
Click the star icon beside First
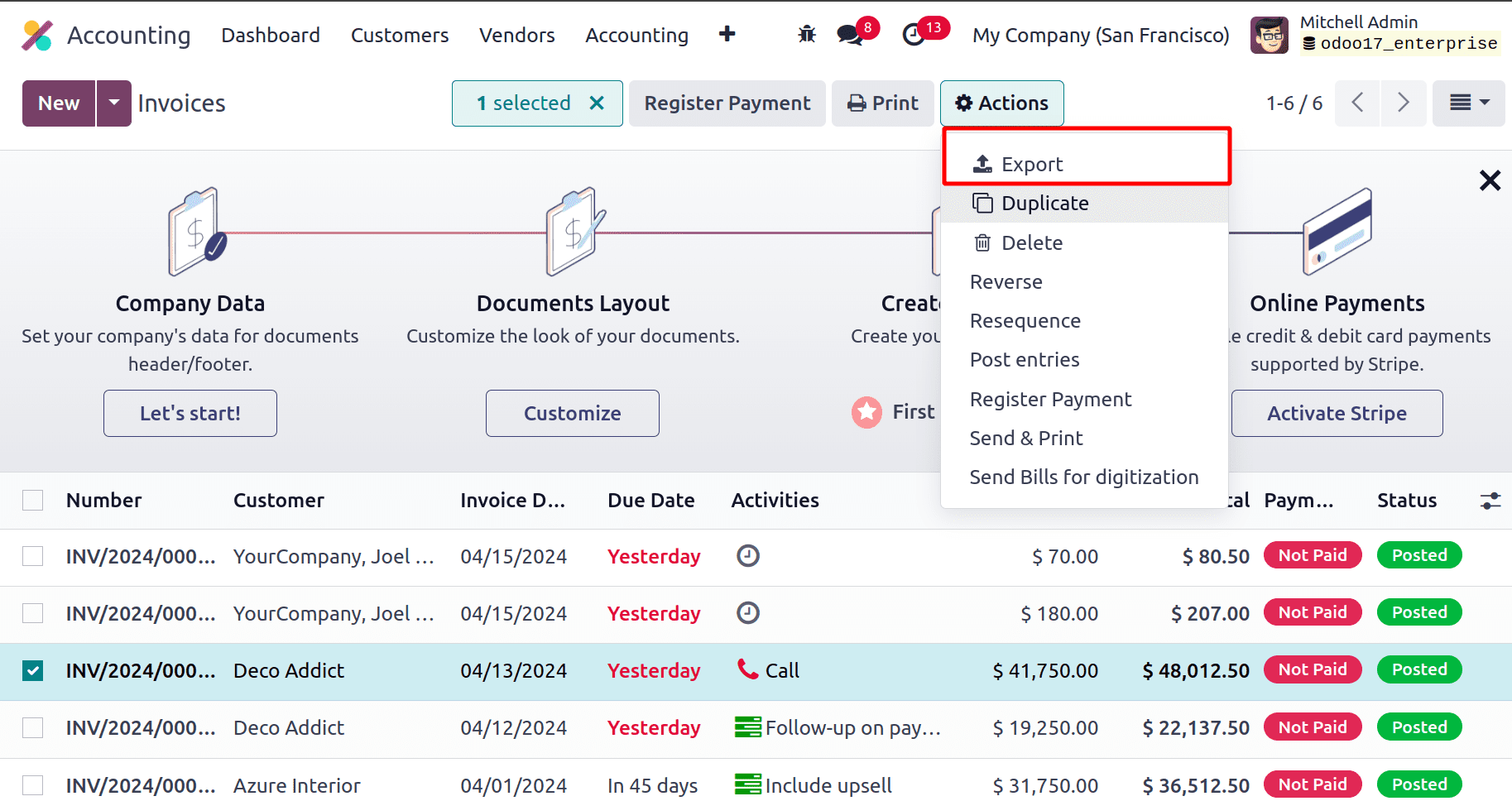pyautogui.click(x=866, y=412)
